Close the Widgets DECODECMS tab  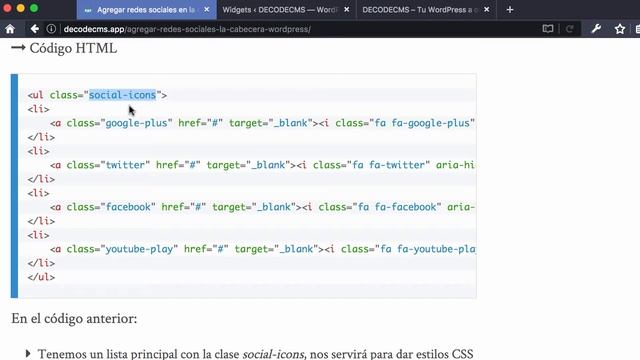tap(347, 9)
